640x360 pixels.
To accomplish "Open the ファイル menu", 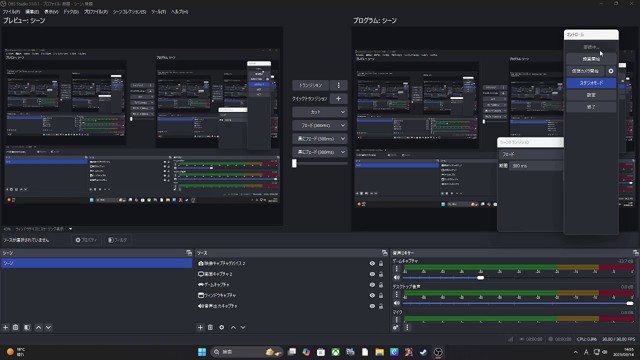I will point(11,12).
